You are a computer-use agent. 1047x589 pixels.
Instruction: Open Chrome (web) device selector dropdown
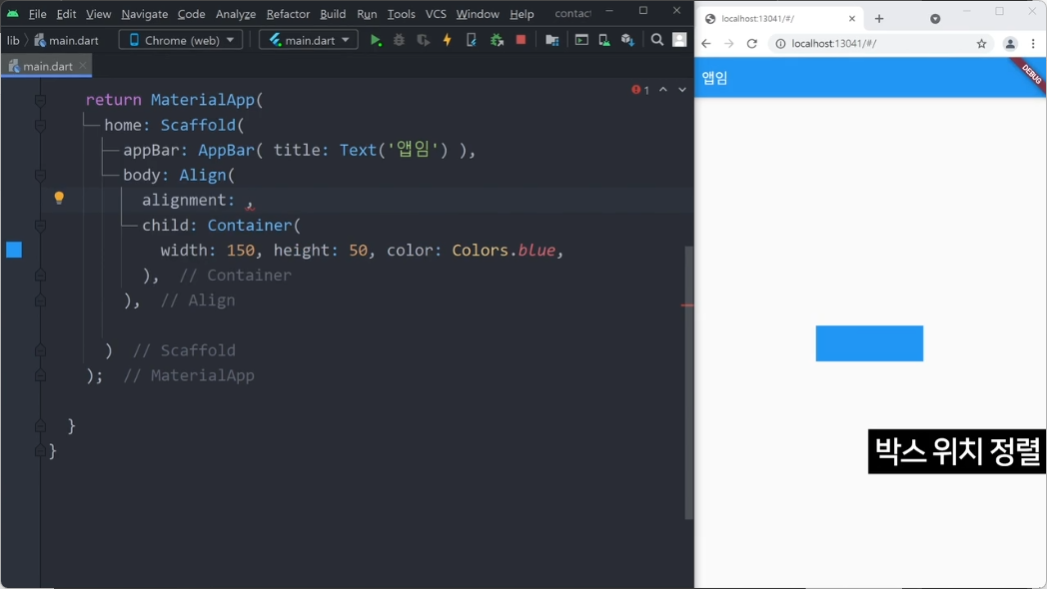181,40
